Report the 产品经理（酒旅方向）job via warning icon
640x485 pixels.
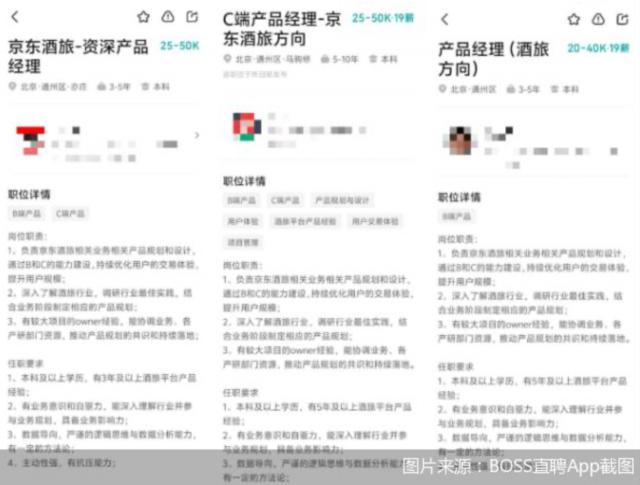598,19
